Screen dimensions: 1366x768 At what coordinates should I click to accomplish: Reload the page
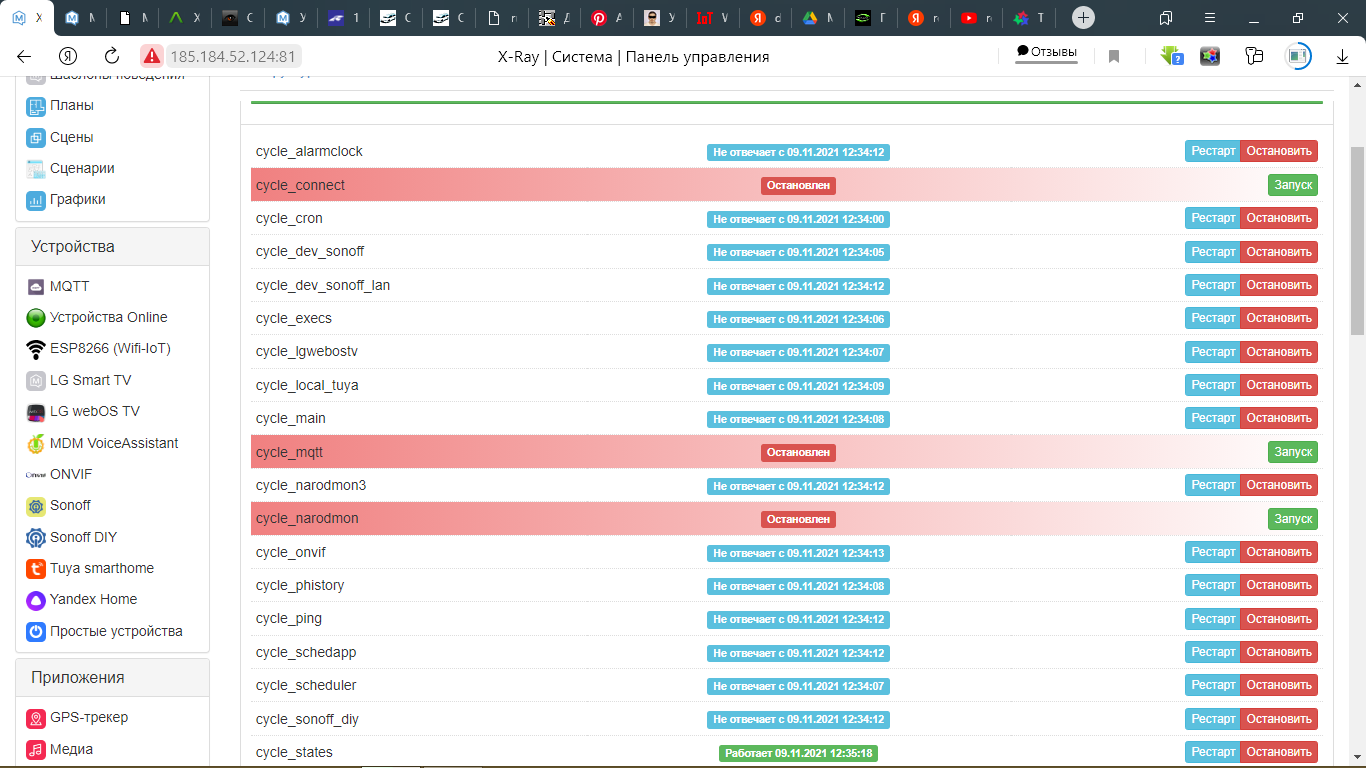(x=112, y=57)
